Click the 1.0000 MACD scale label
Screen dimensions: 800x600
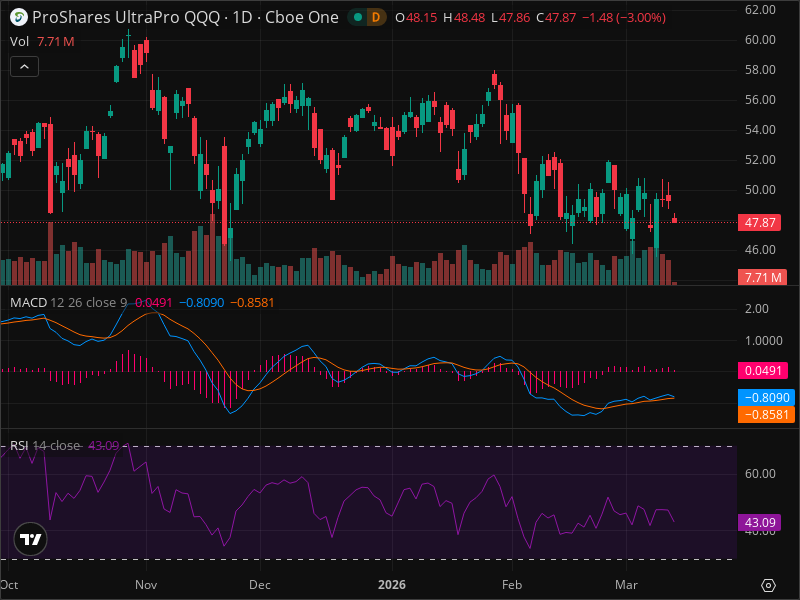coord(763,341)
